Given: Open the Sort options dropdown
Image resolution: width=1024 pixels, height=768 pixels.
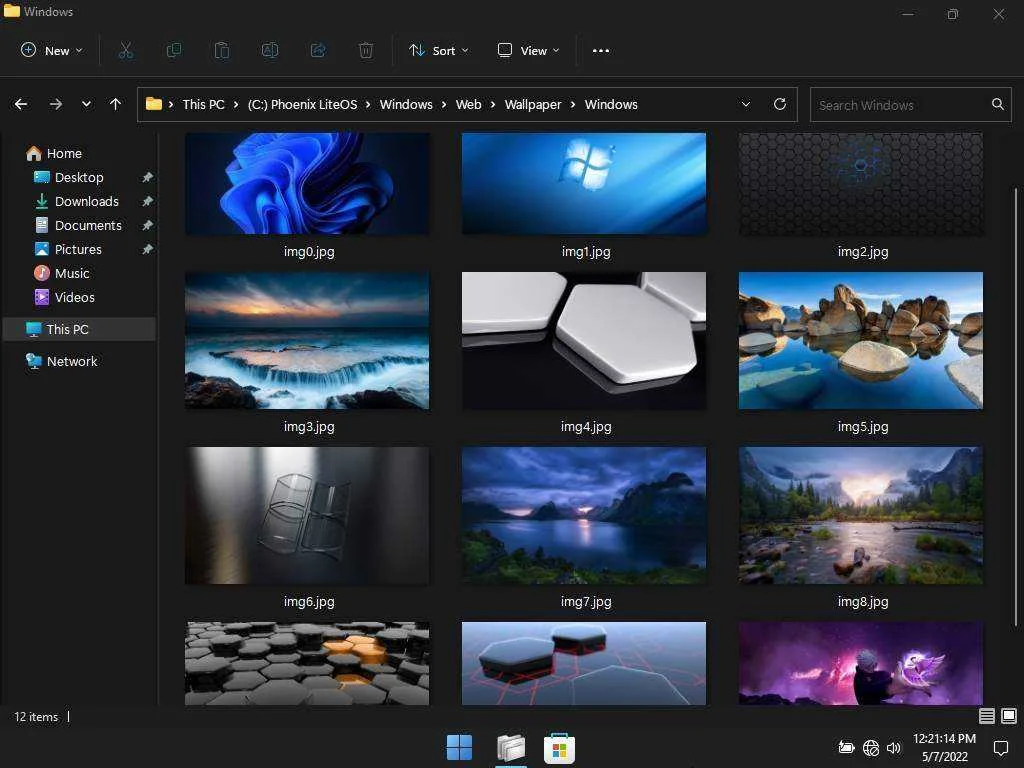Looking at the screenshot, I should click(x=439, y=50).
